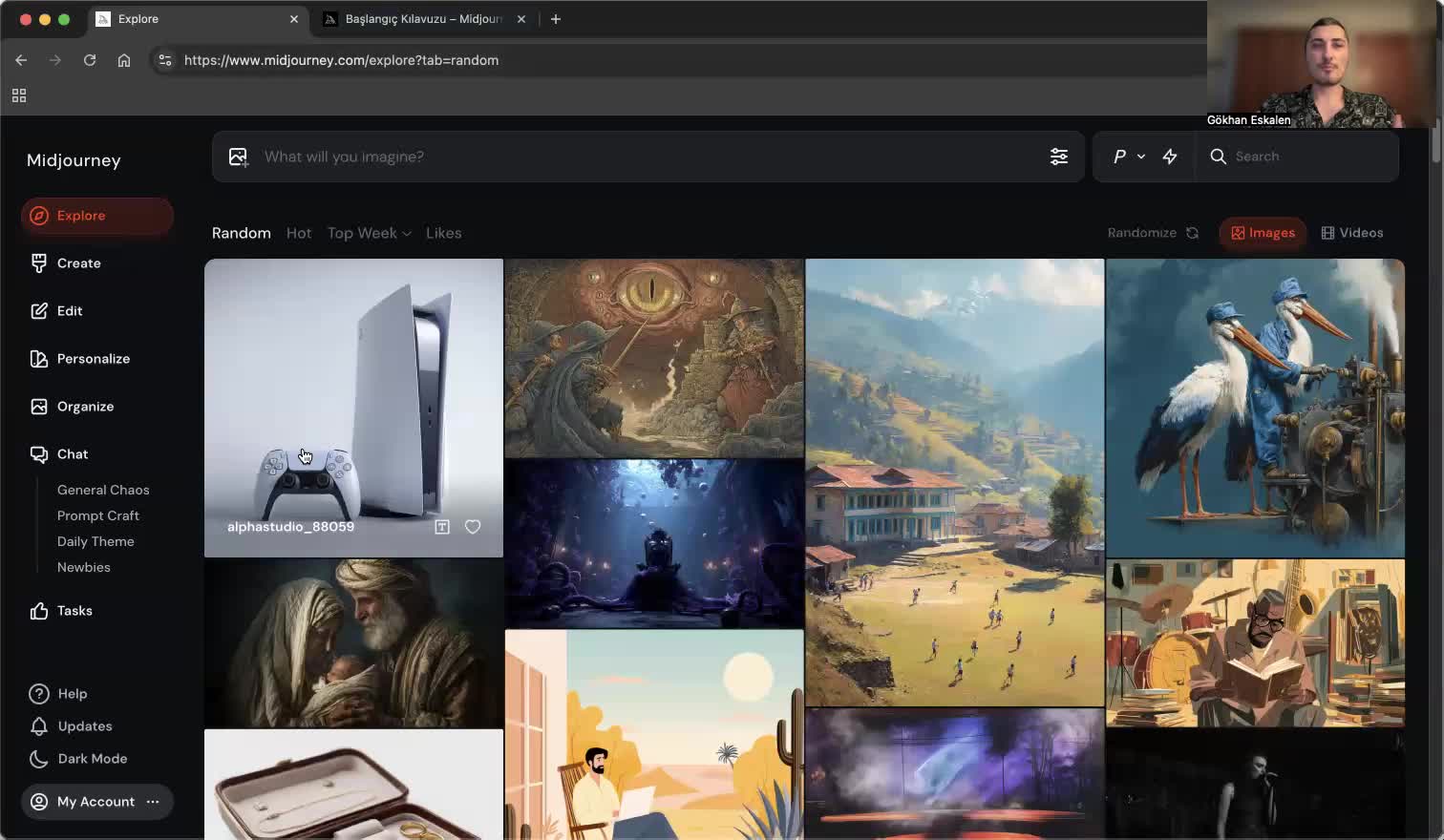The image size is (1444, 840).
Task: Open the purple smoke abstract image
Action: pyautogui.click(x=955, y=774)
